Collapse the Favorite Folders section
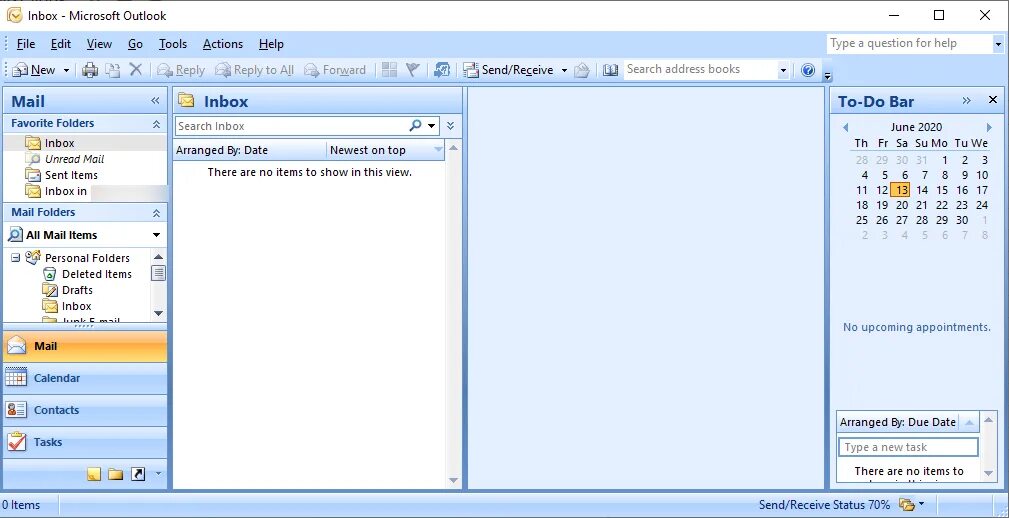This screenshot has width=1009, height=518. [x=156, y=124]
